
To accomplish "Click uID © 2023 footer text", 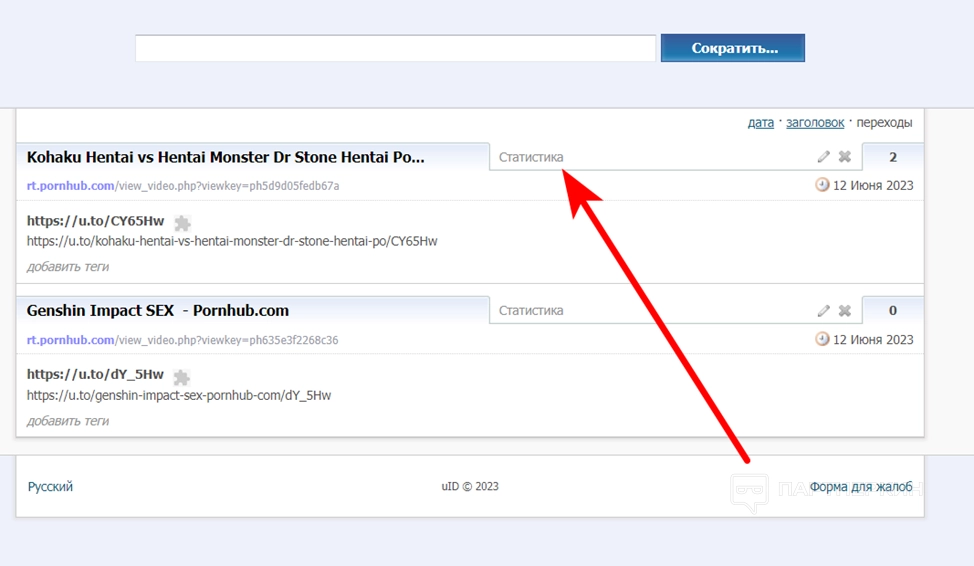I will (x=470, y=486).
